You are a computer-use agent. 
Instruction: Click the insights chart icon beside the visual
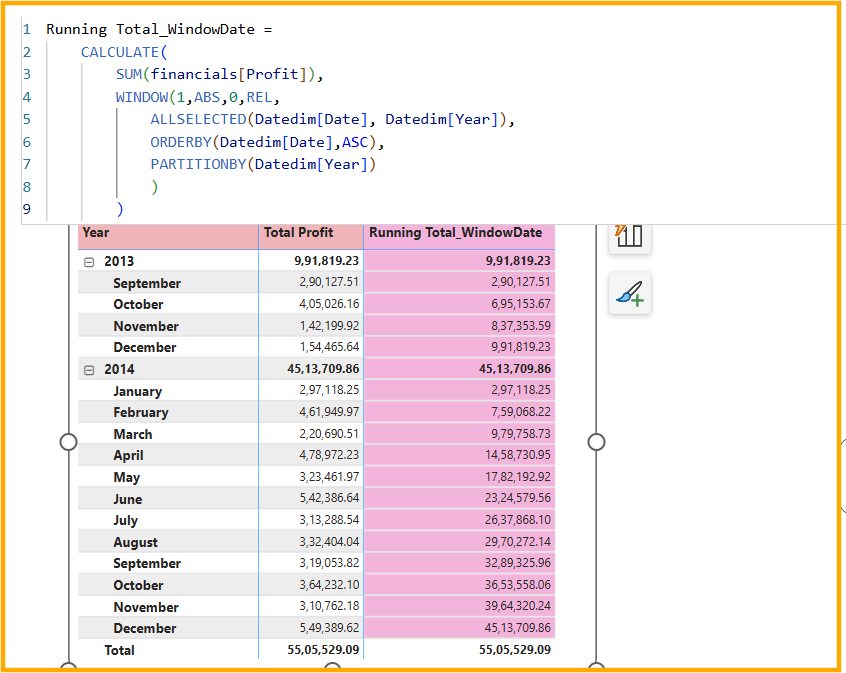pos(629,237)
